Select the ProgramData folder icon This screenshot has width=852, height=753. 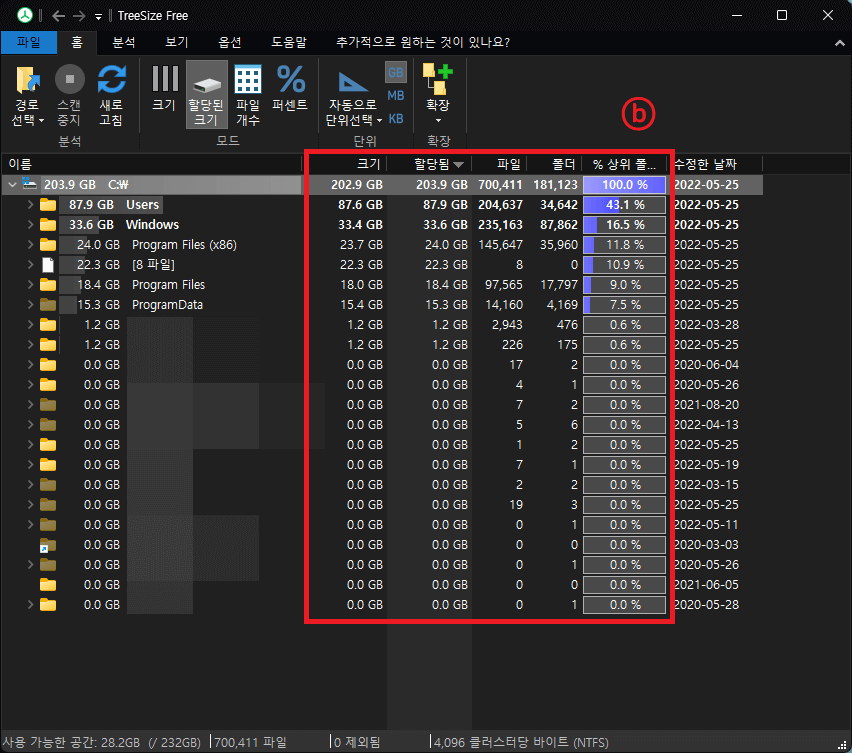pyautogui.click(x=48, y=305)
